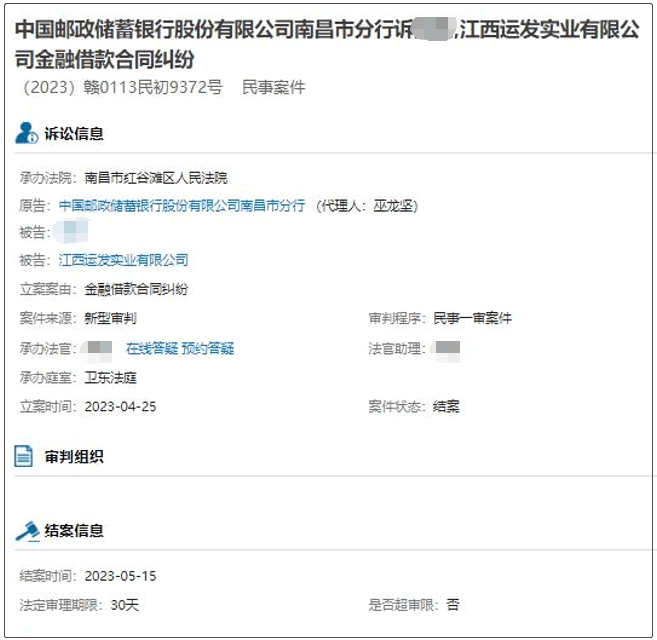Click the 民事案件 case type label
This screenshot has height=640, width=657.
[274, 88]
